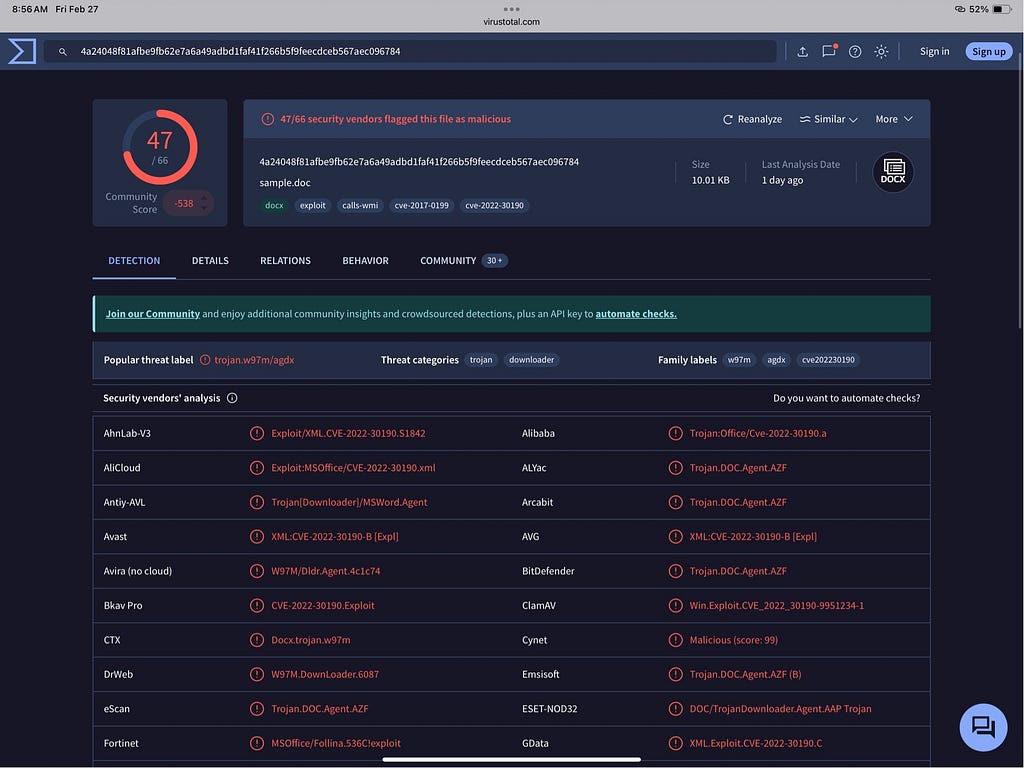The image size is (1024, 768).
Task: Click the Join our Community link
Action: (x=153, y=313)
